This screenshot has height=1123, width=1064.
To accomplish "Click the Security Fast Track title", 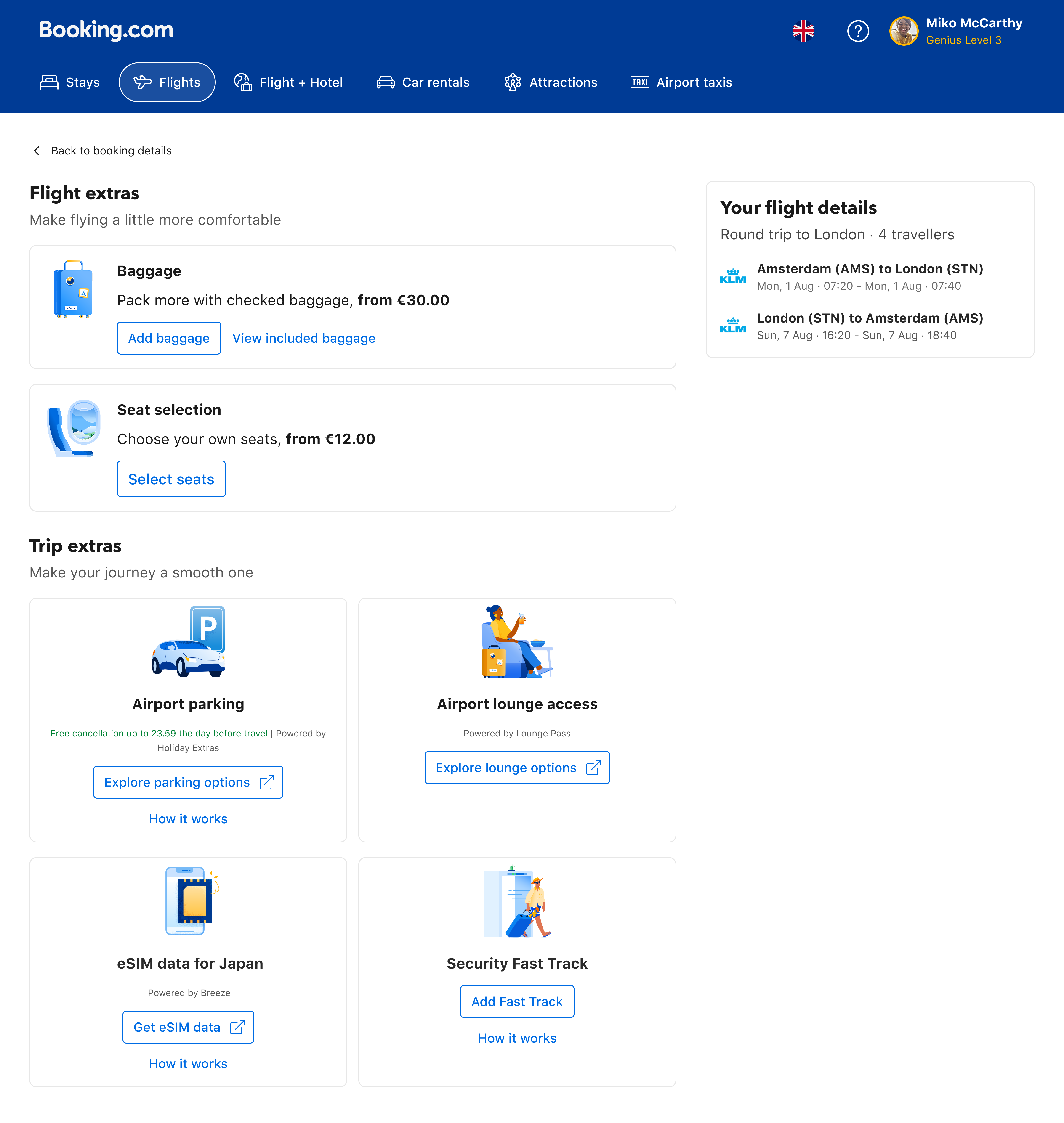I will coord(517,964).
